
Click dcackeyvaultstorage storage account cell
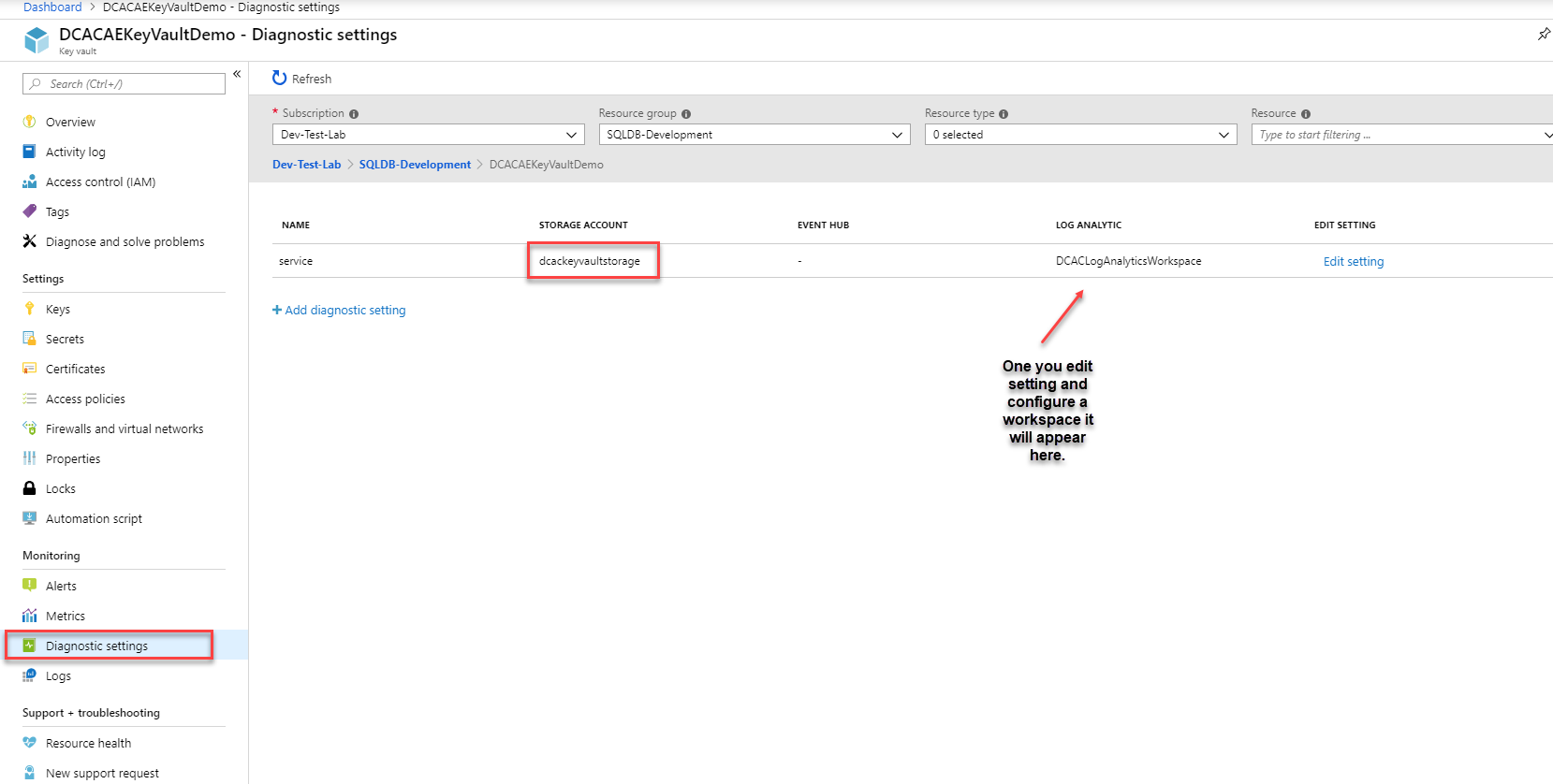coord(590,261)
